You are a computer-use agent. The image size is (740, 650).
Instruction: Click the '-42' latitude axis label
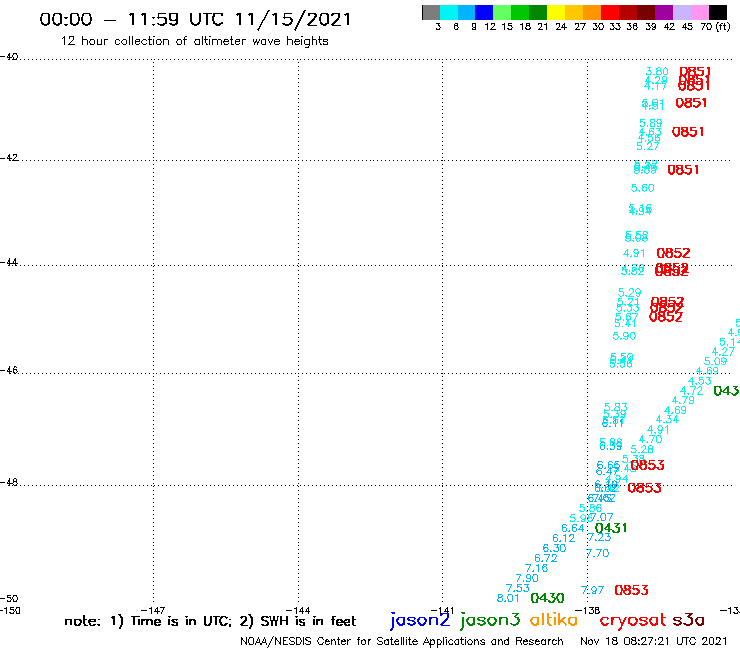coord(9,158)
